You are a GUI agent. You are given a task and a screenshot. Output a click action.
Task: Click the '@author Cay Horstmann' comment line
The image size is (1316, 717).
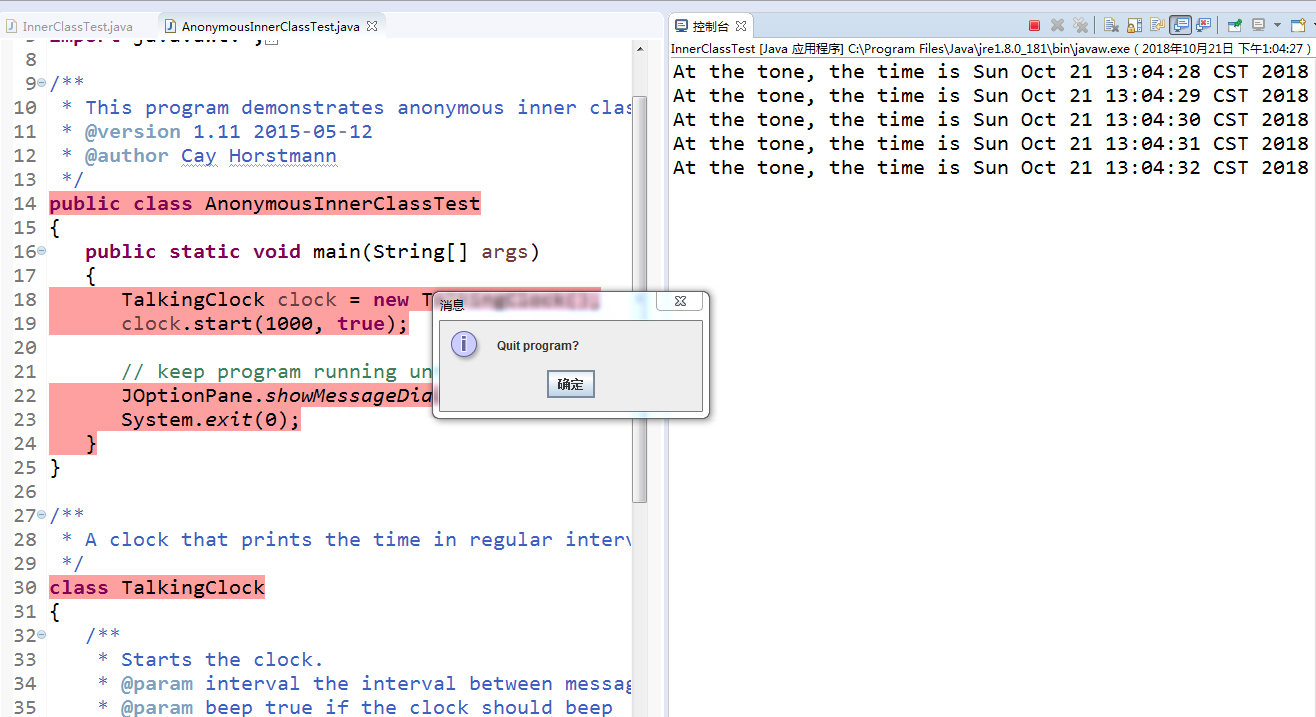(x=198, y=156)
